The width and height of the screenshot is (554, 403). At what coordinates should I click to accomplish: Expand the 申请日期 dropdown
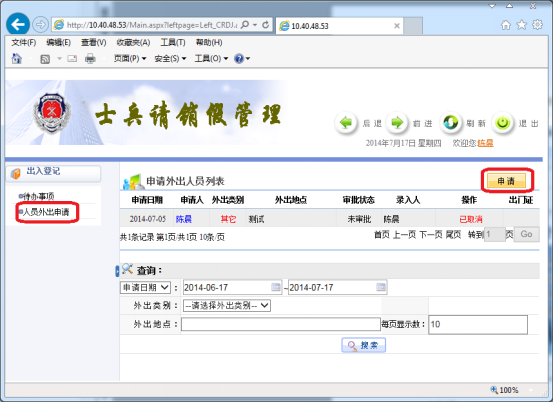(146, 288)
